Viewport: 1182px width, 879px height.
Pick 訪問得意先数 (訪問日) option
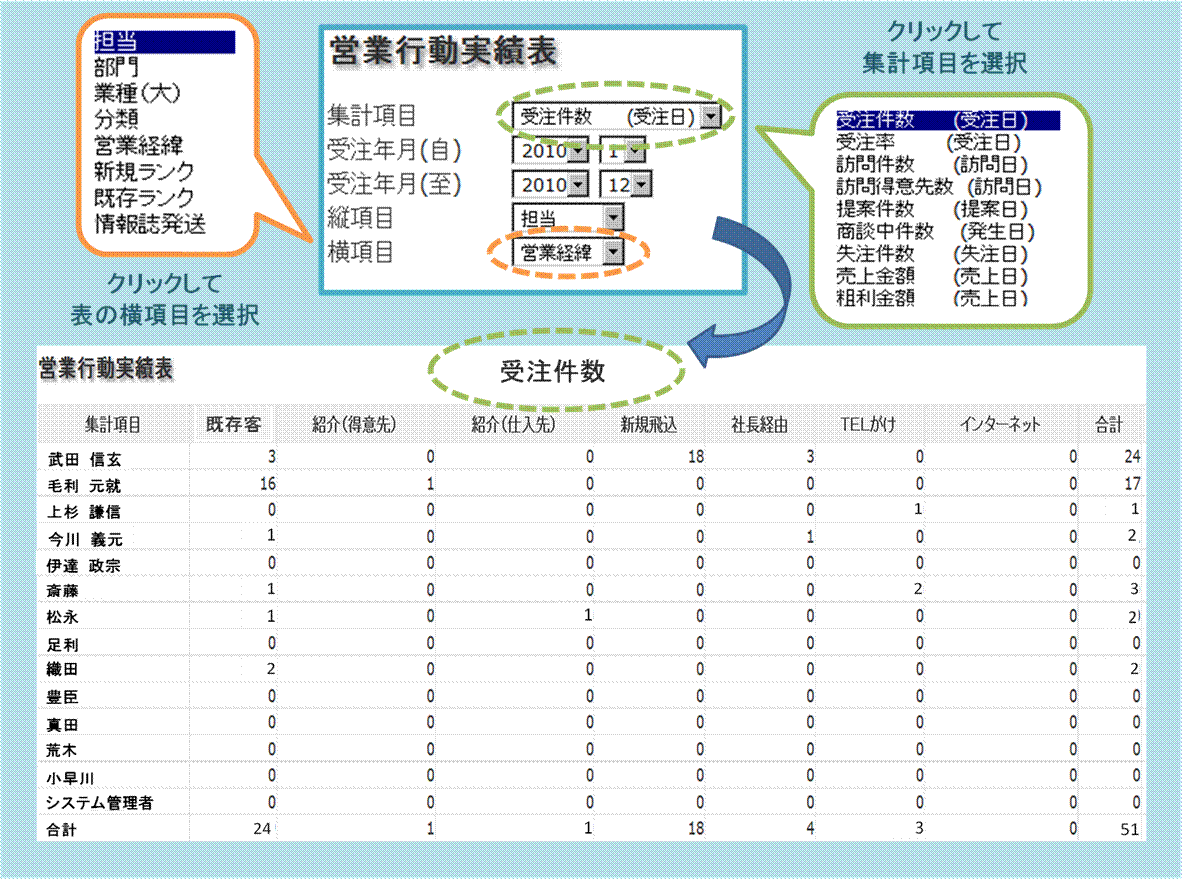click(x=939, y=187)
